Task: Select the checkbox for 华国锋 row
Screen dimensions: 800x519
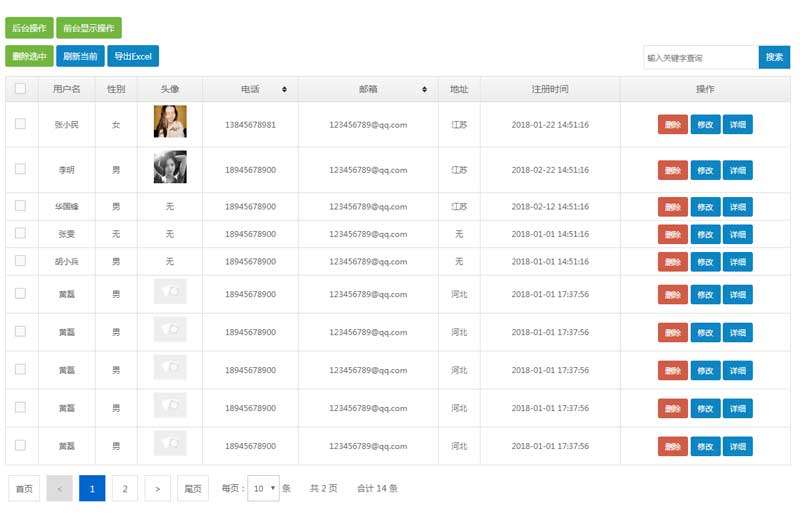Action: tap(20, 206)
